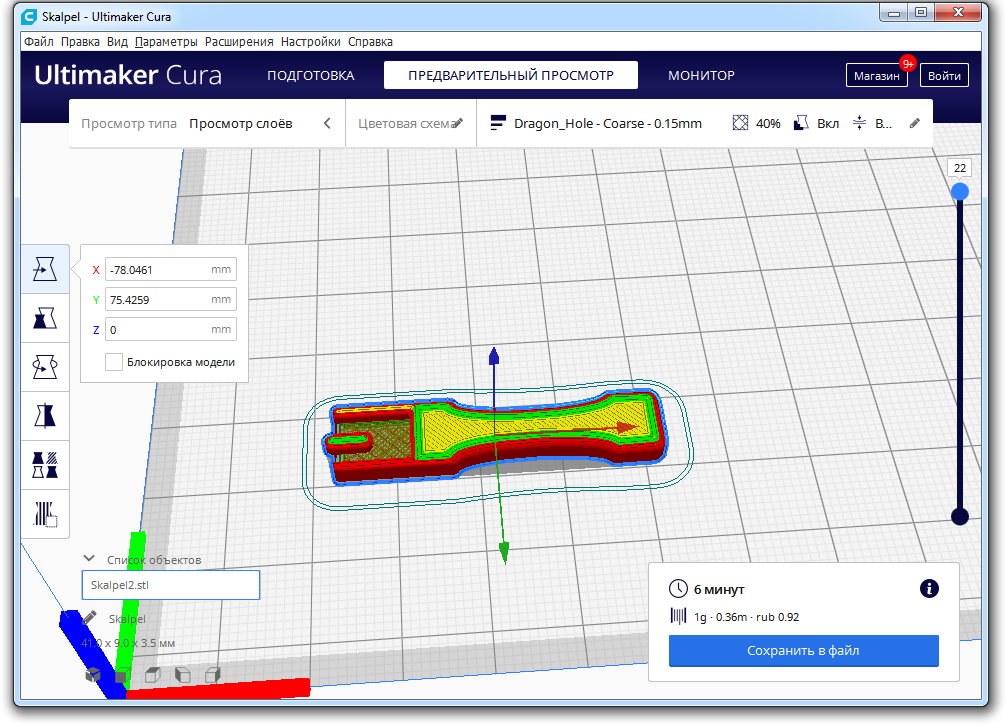Click the infill icon next to 40%

(740, 123)
